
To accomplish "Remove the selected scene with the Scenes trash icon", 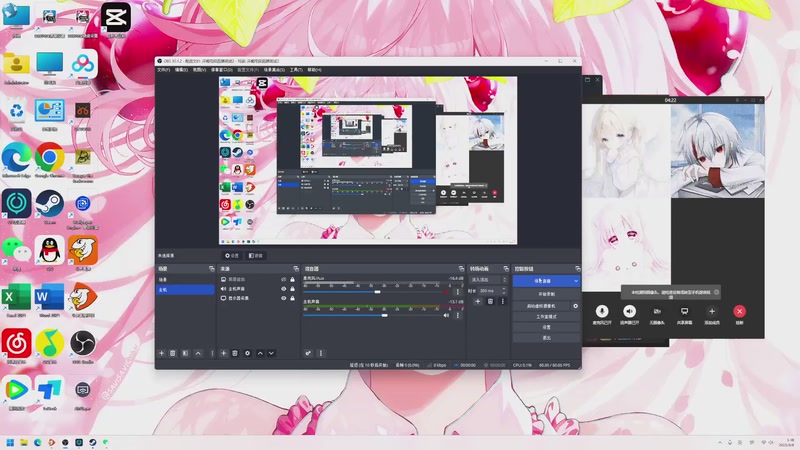I will [x=173, y=353].
